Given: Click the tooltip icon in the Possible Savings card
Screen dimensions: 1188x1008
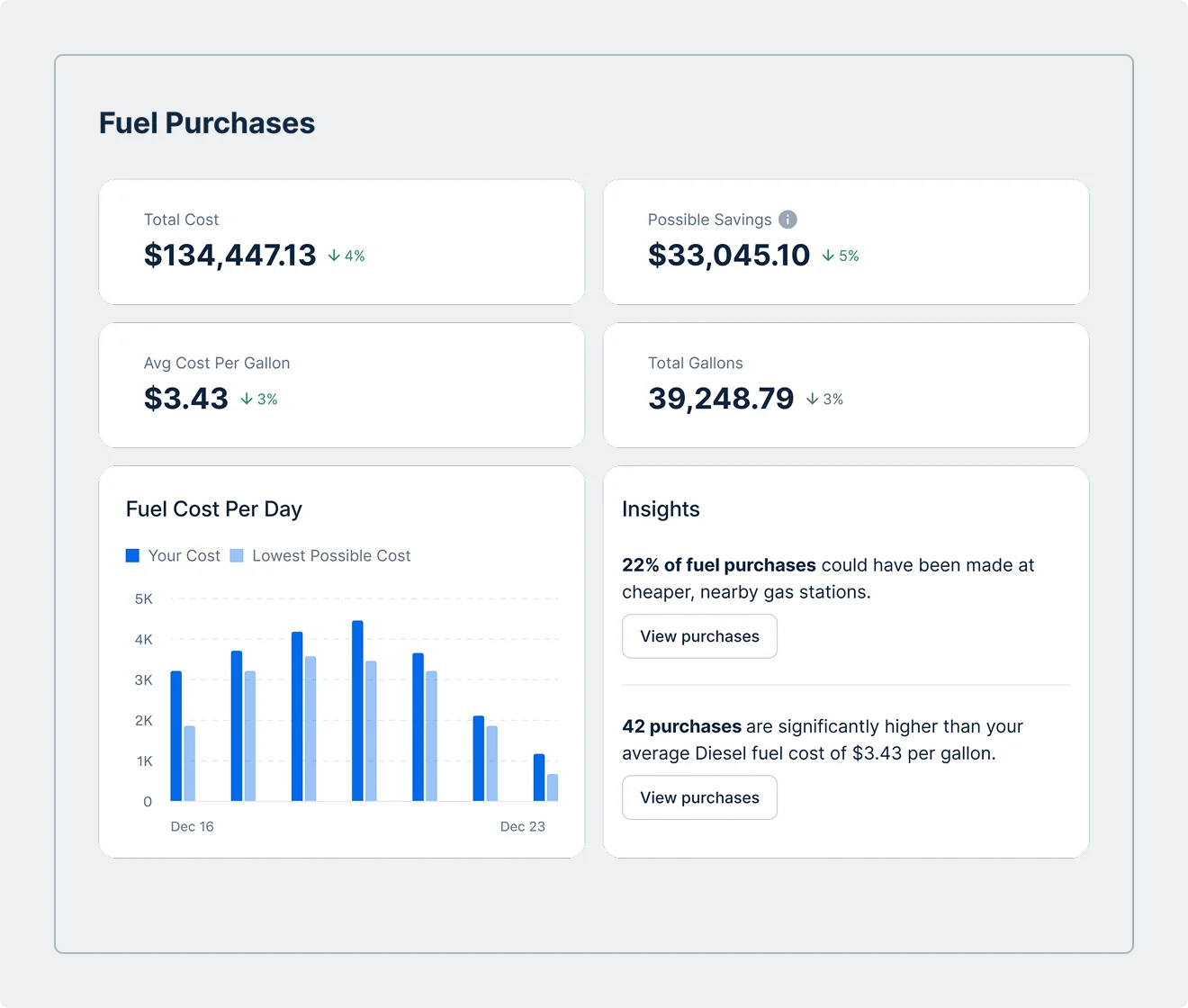Looking at the screenshot, I should point(787,219).
